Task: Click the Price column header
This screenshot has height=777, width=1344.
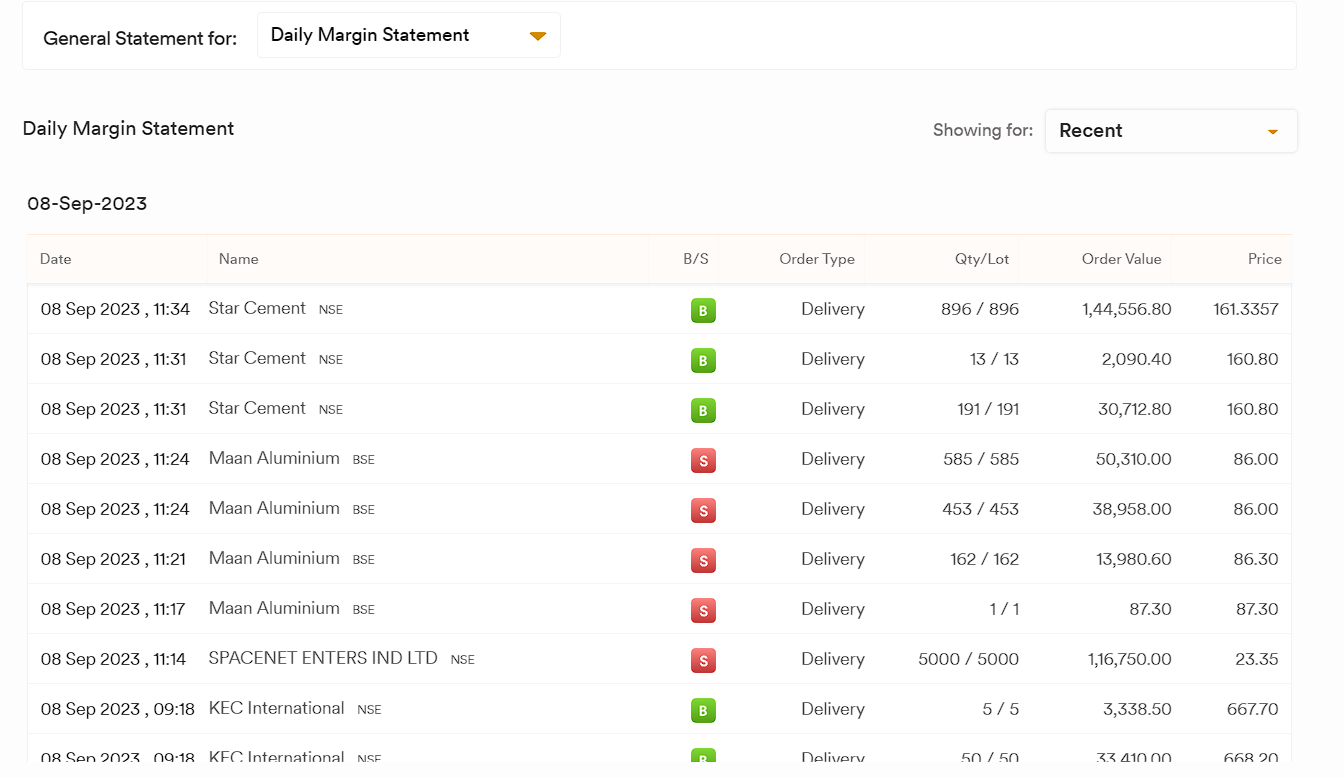Action: 1264,259
